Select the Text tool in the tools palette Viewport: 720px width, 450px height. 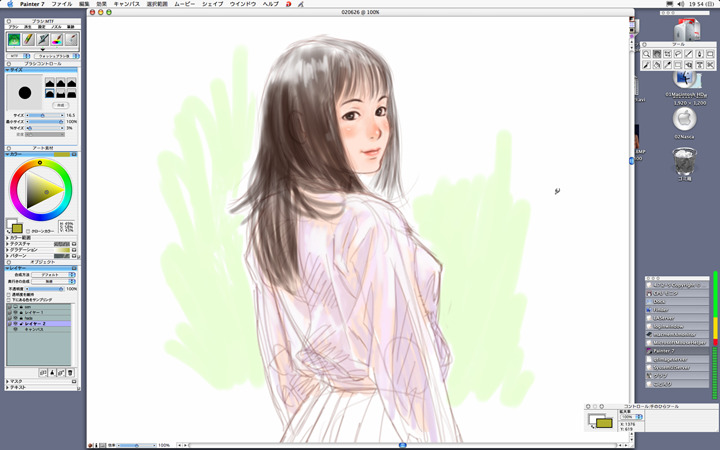click(699, 65)
